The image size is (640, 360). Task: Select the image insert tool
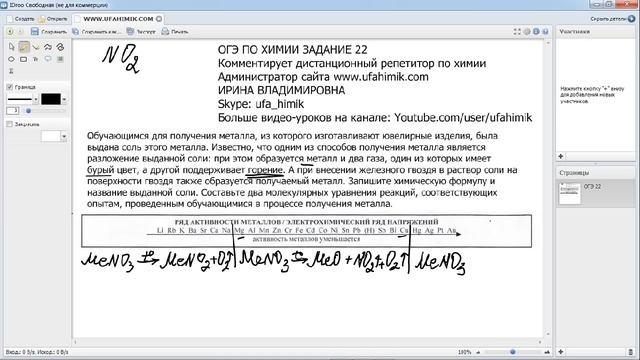(x=60, y=59)
